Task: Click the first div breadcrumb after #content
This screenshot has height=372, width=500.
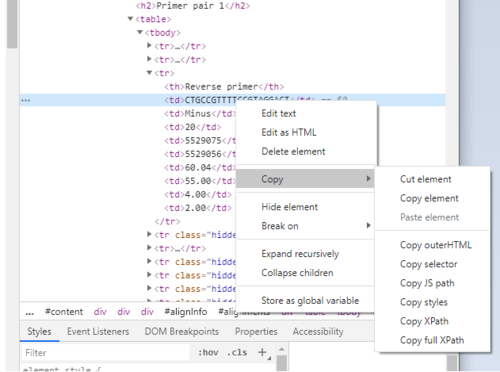Action: pos(100,312)
